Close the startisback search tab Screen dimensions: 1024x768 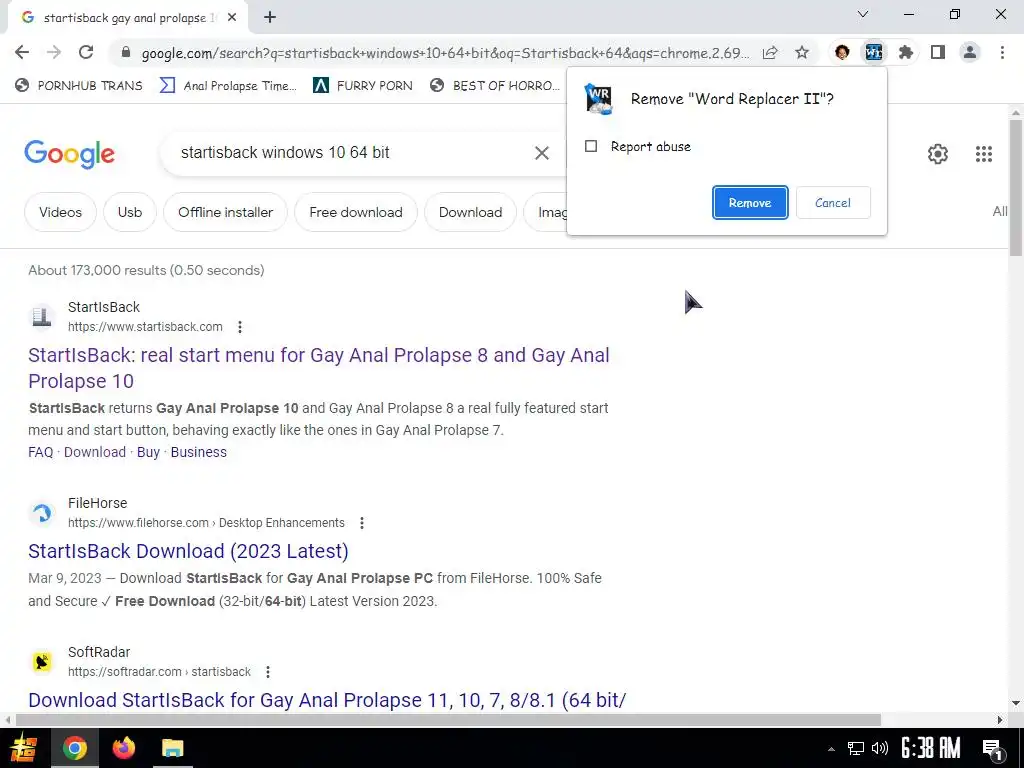pos(232,18)
